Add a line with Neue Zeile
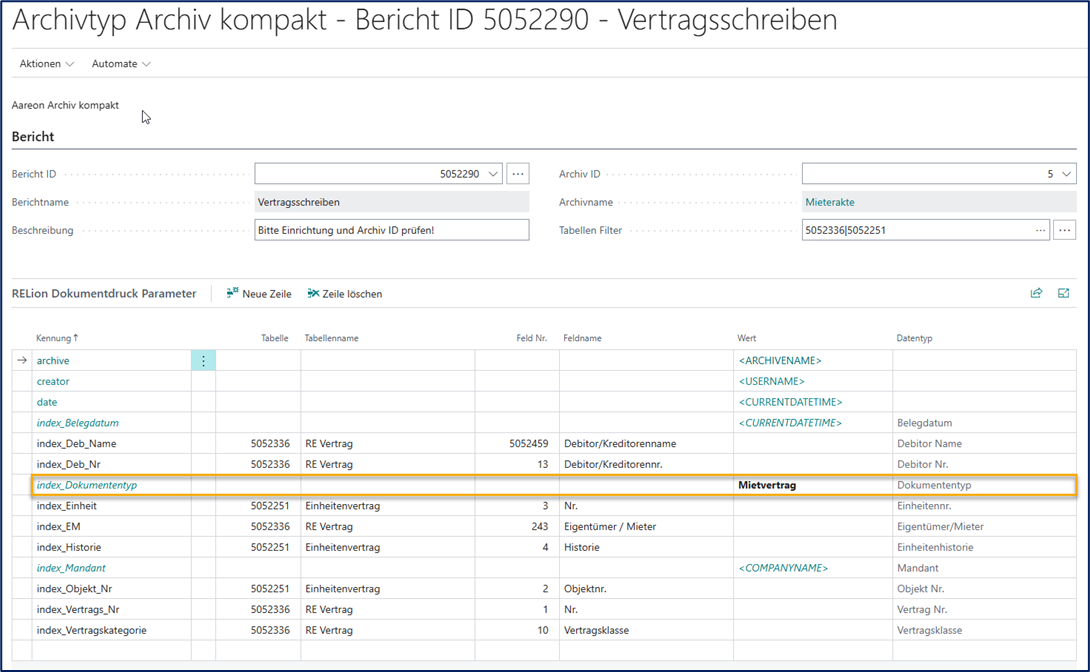 tap(259, 294)
